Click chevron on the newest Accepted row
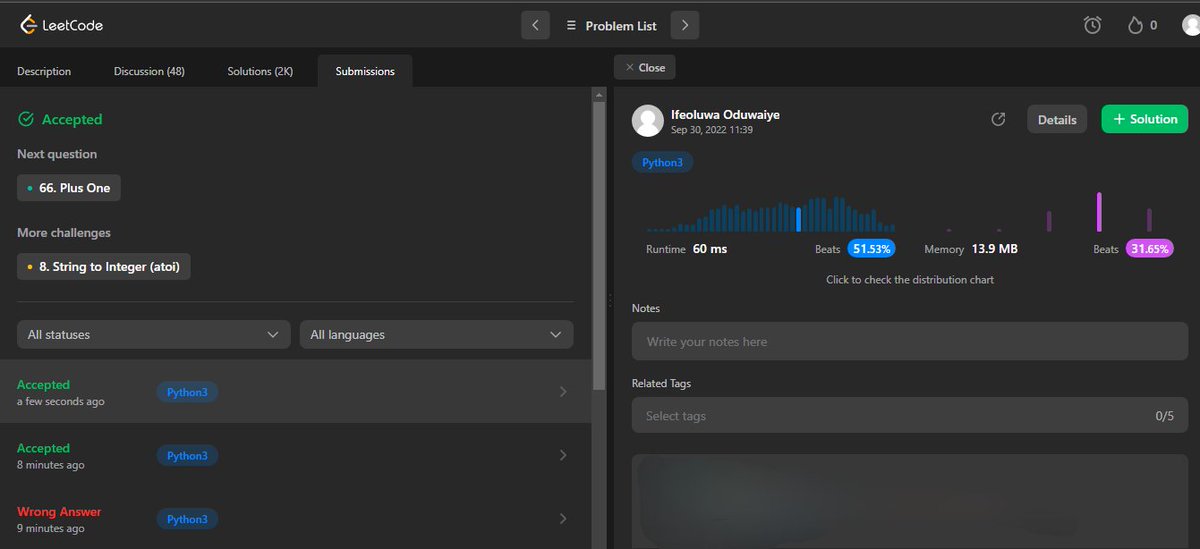 click(563, 392)
